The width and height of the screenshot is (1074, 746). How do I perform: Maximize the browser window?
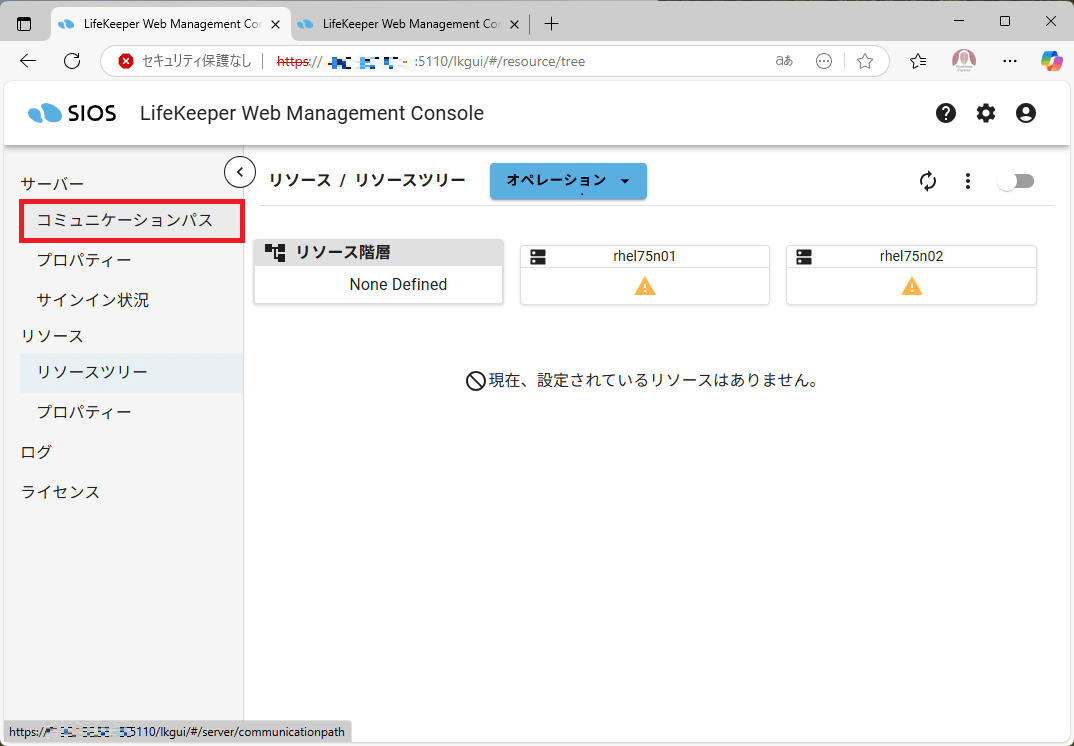[1005, 21]
